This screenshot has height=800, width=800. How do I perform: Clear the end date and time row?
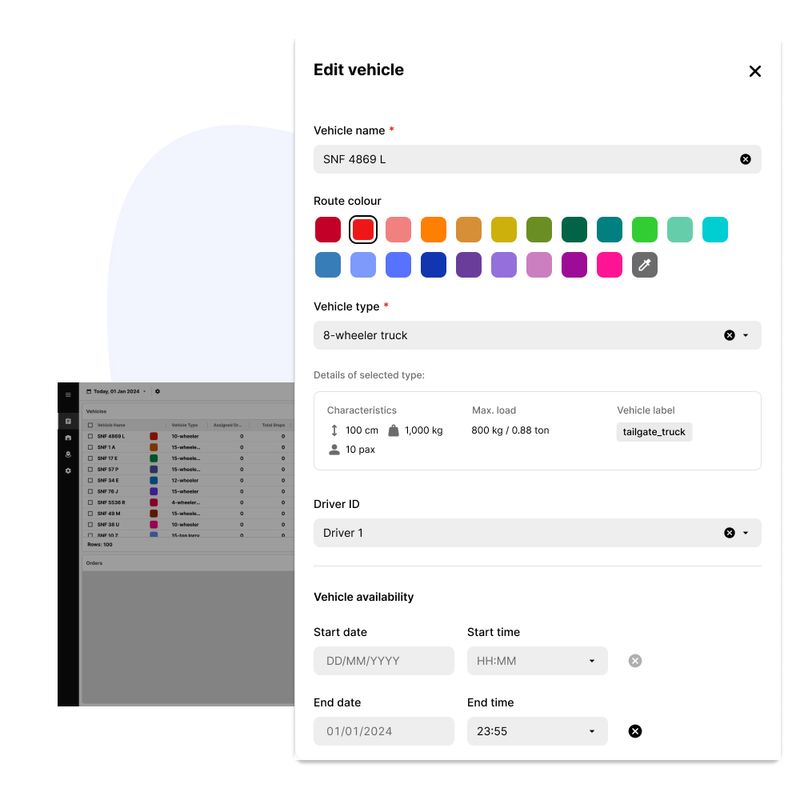635,731
